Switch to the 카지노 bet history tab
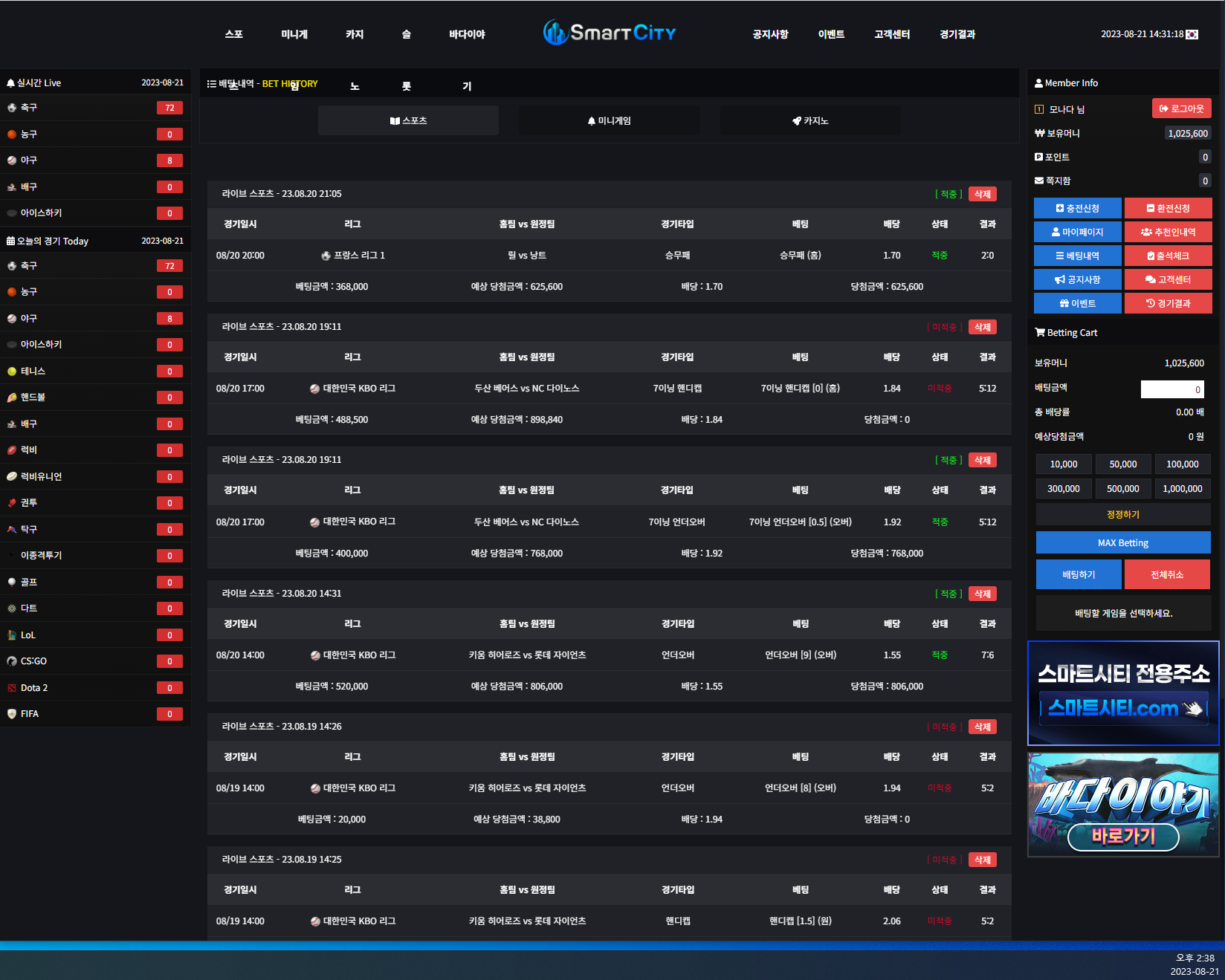 tap(810, 120)
